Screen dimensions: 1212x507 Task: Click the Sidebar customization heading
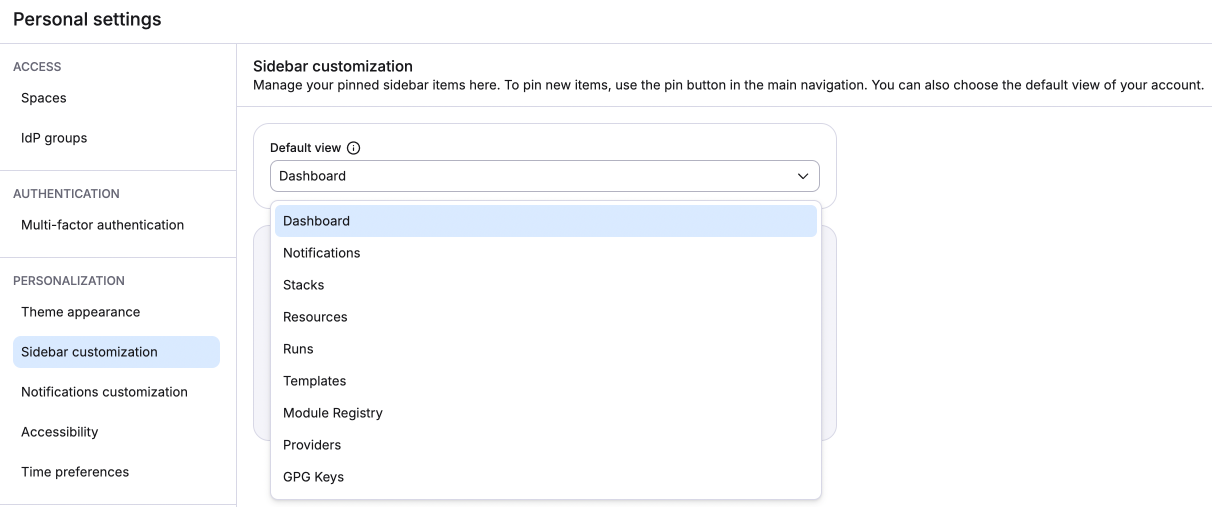click(333, 66)
